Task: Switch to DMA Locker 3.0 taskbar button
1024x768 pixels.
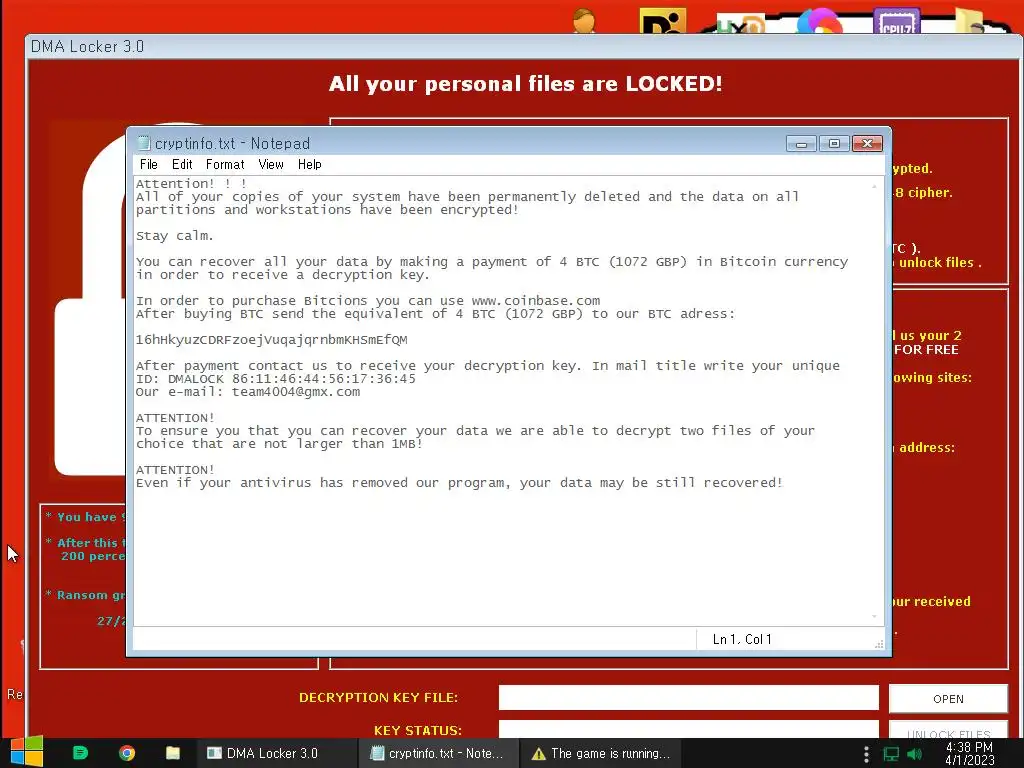Action: coord(277,753)
